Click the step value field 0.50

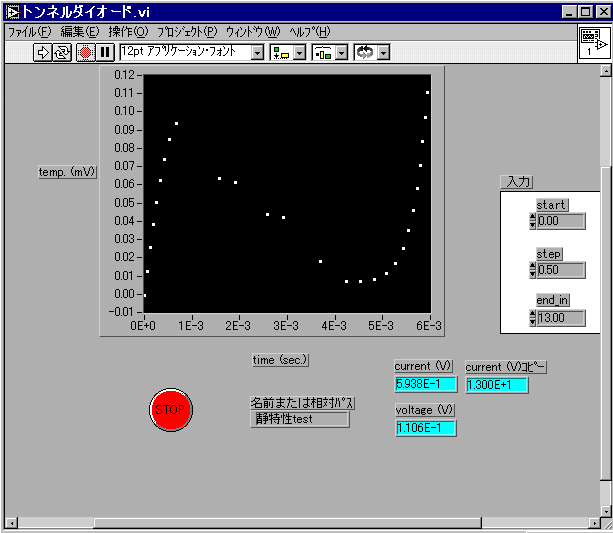561,270
